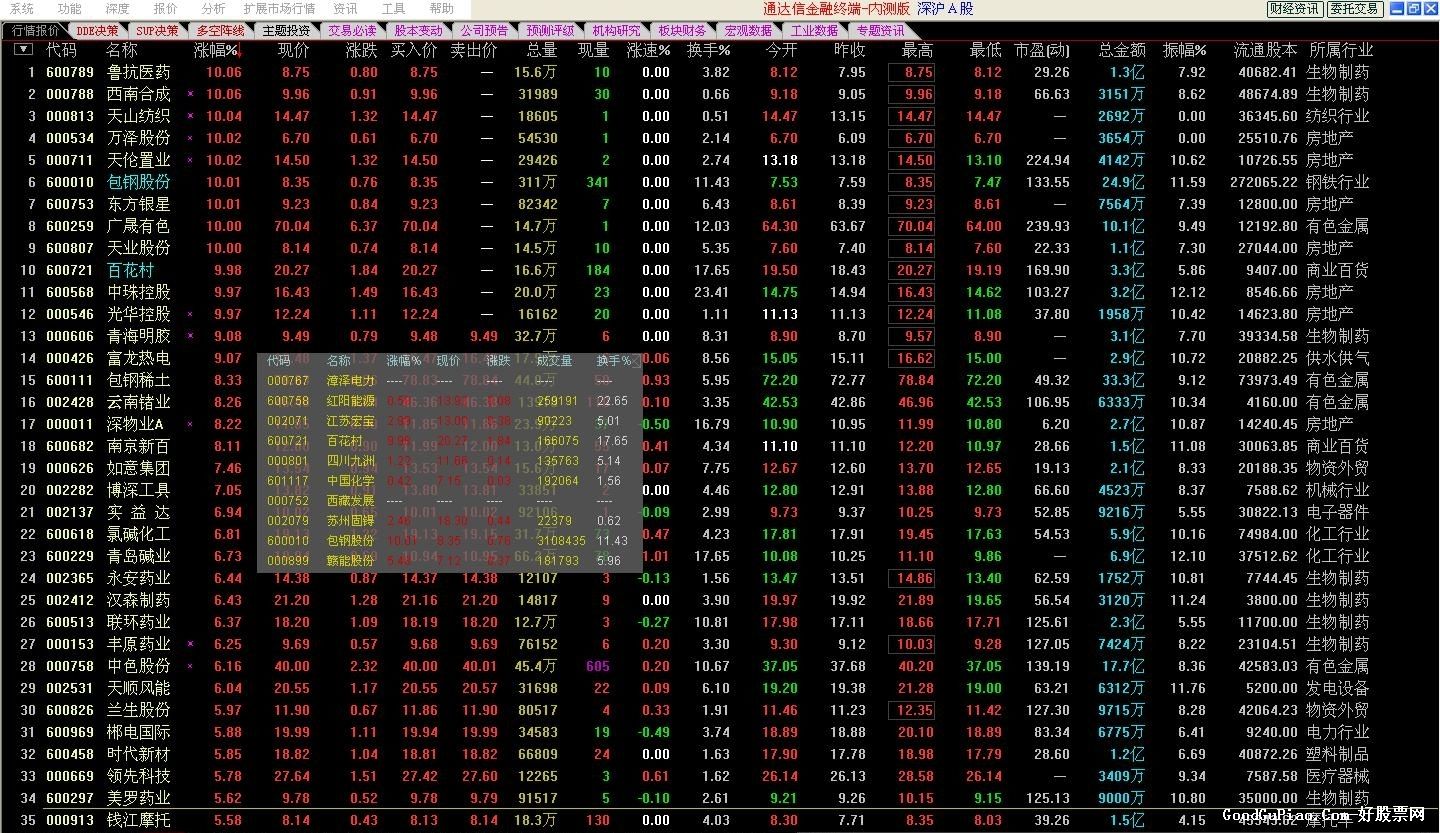
Task: Switch to the 交易必读 tab
Action: [352, 31]
